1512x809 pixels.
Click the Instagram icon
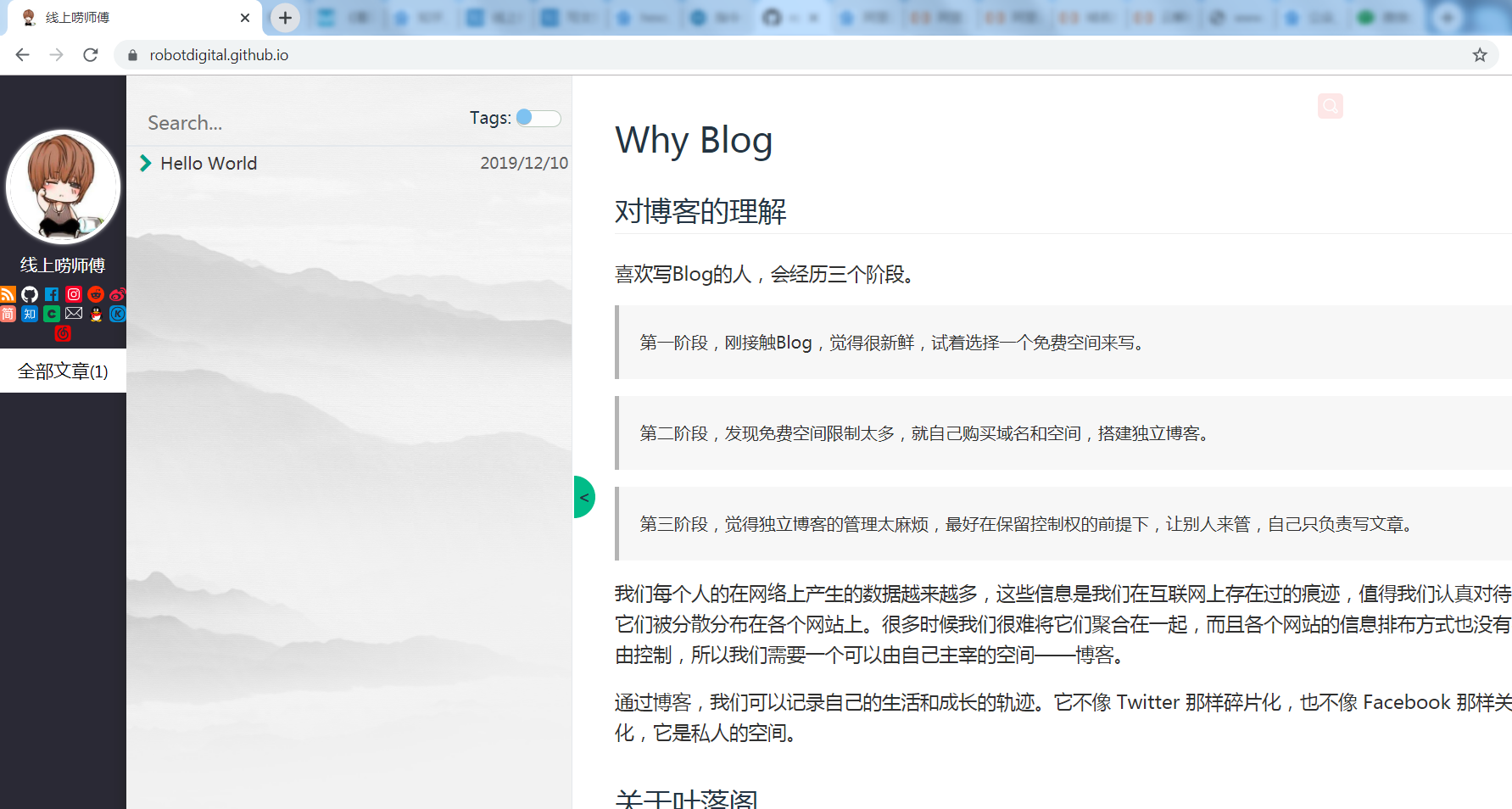(x=74, y=294)
